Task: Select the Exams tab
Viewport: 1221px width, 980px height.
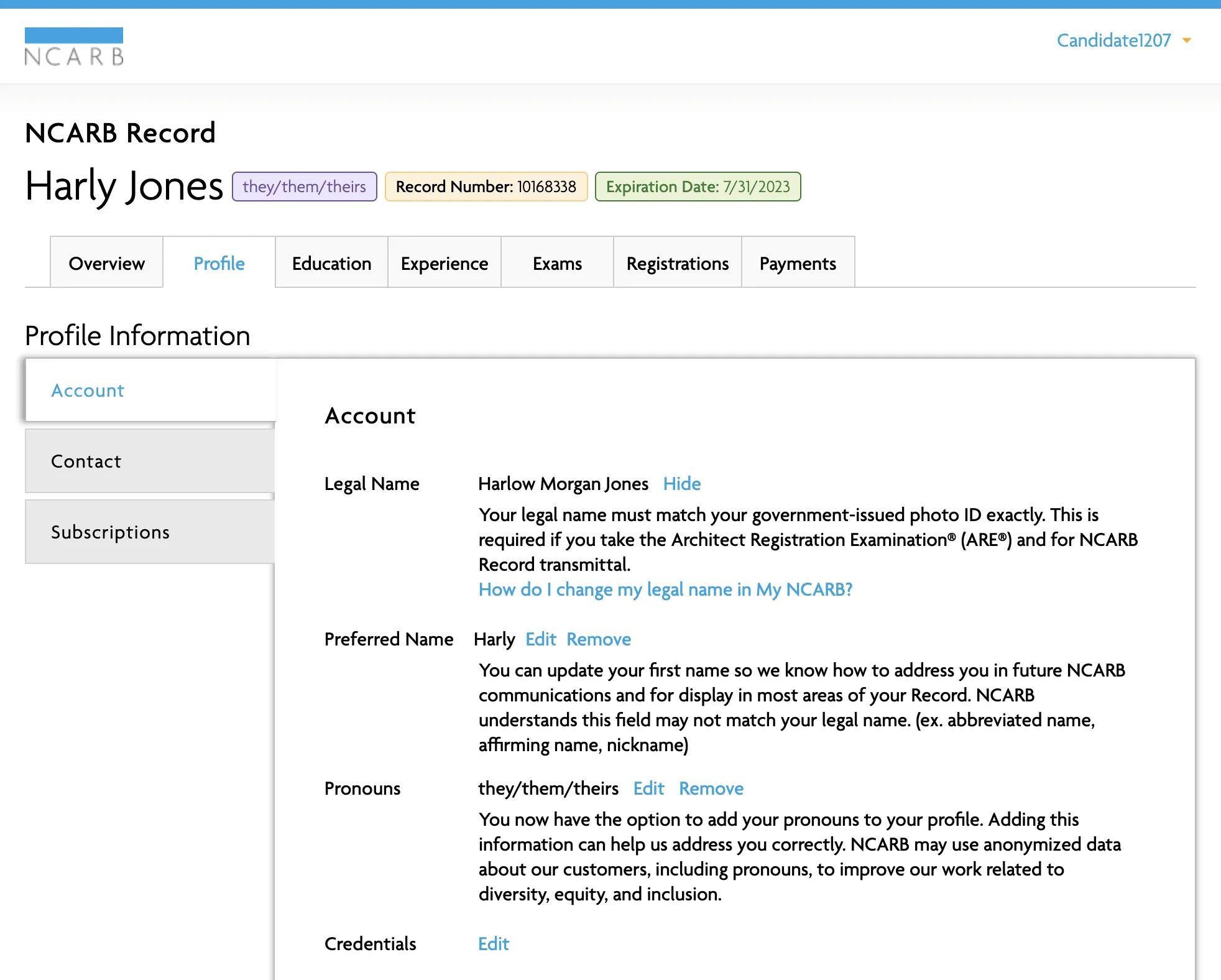Action: pyautogui.click(x=556, y=262)
